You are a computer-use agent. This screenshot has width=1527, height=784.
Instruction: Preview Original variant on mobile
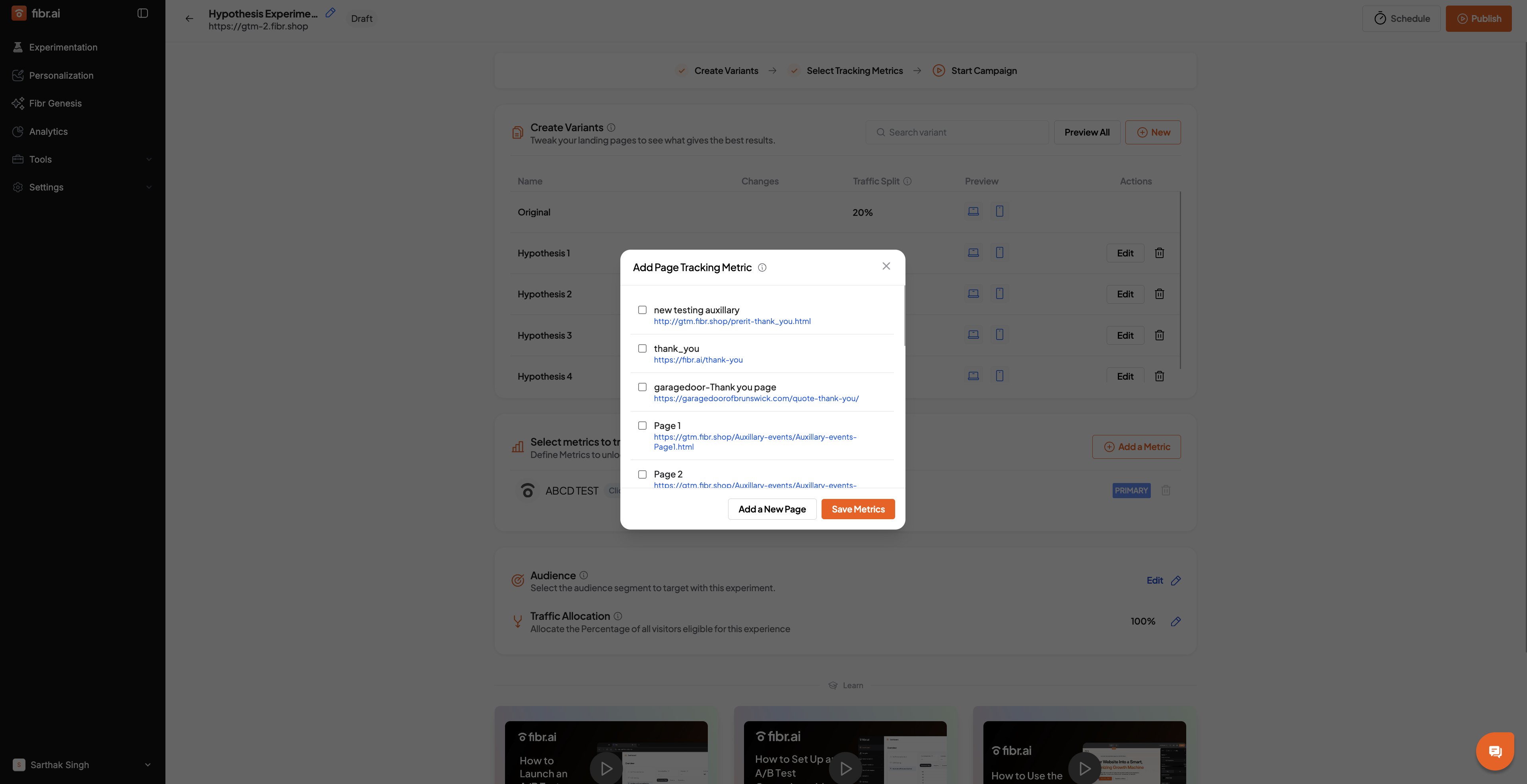tap(999, 212)
